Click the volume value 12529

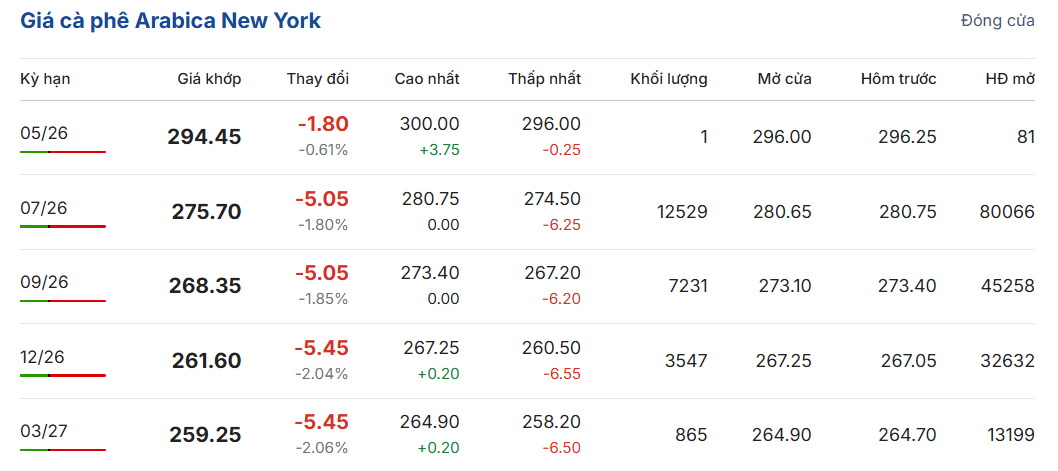click(682, 212)
